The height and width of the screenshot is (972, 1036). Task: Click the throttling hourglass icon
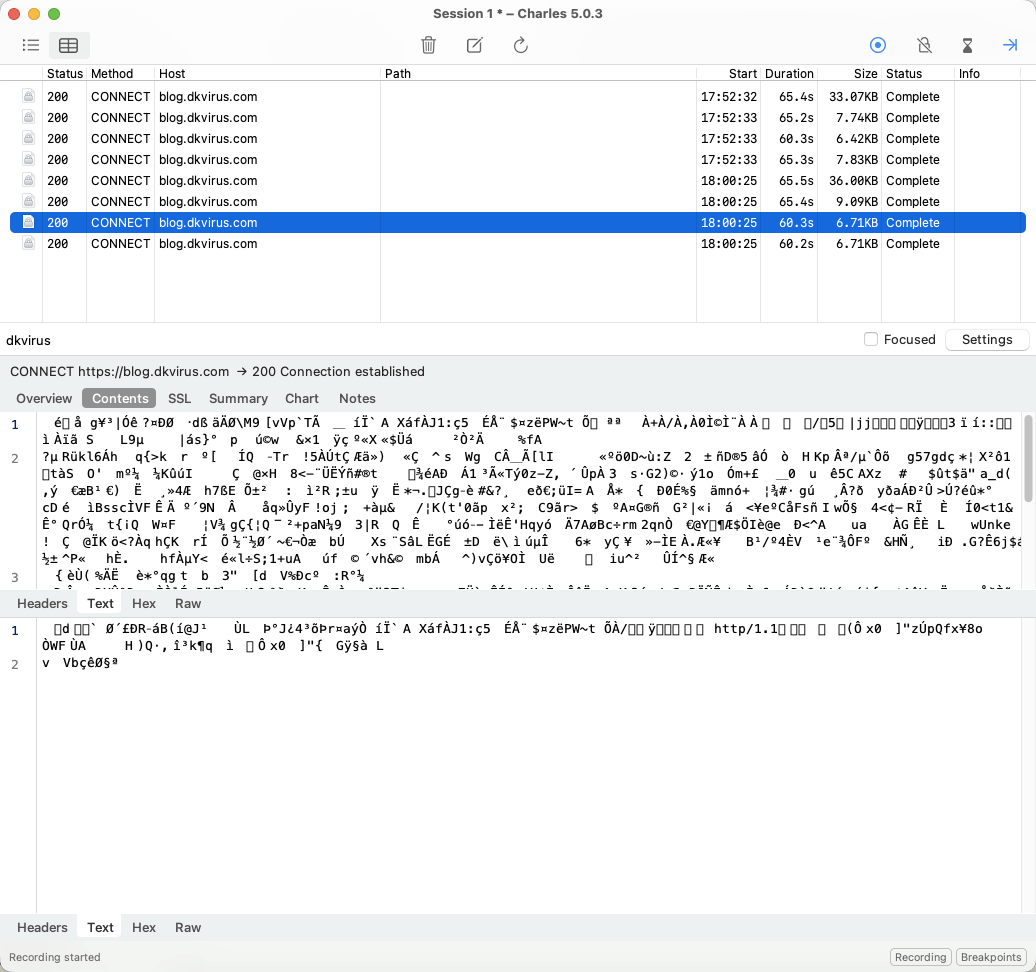coord(967,45)
